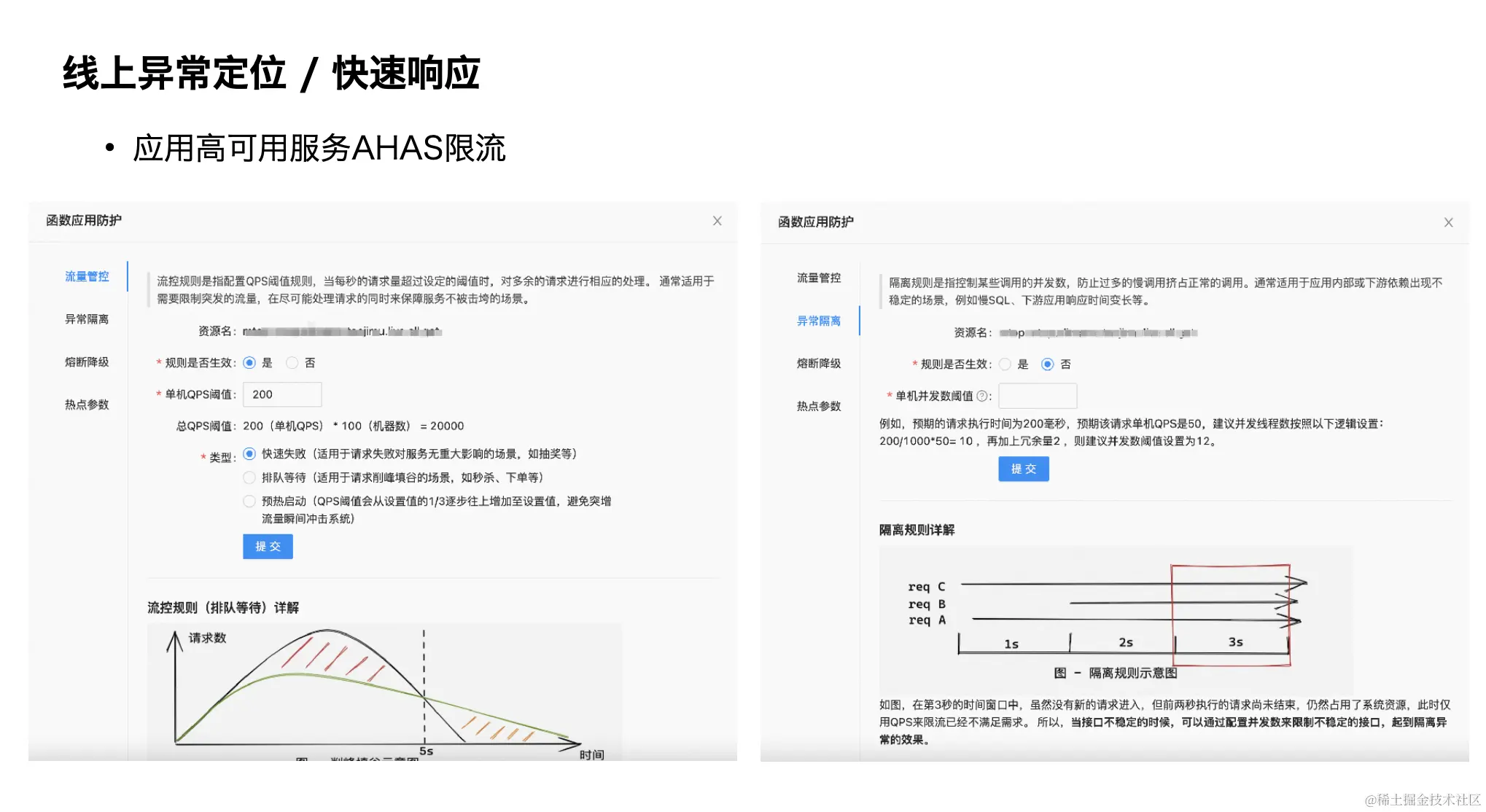Click the empty 单机并发数阈值 input field
Screen dimensions: 1486x812
(x=1037, y=396)
